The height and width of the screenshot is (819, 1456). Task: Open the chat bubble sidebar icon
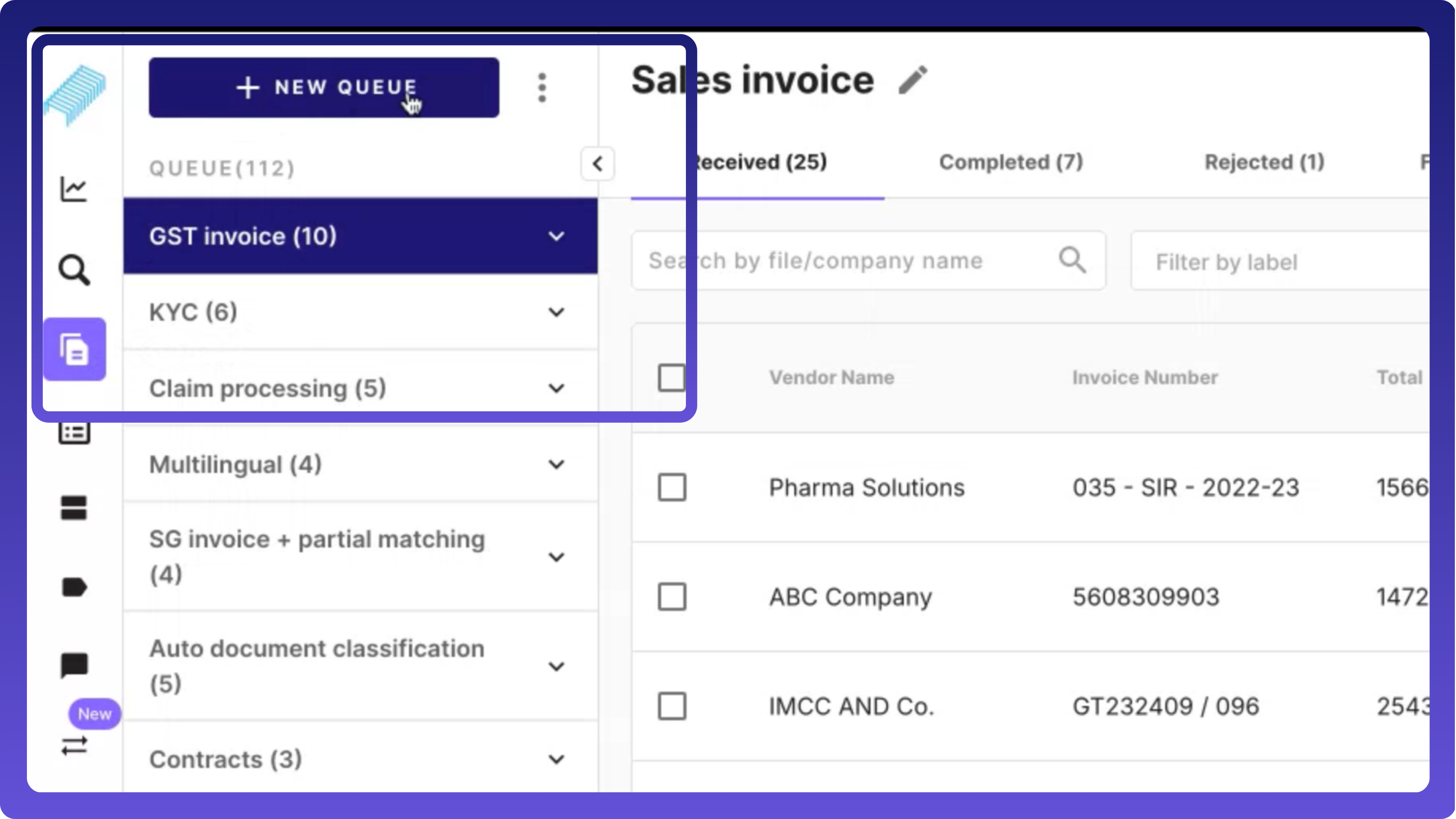pos(74,665)
